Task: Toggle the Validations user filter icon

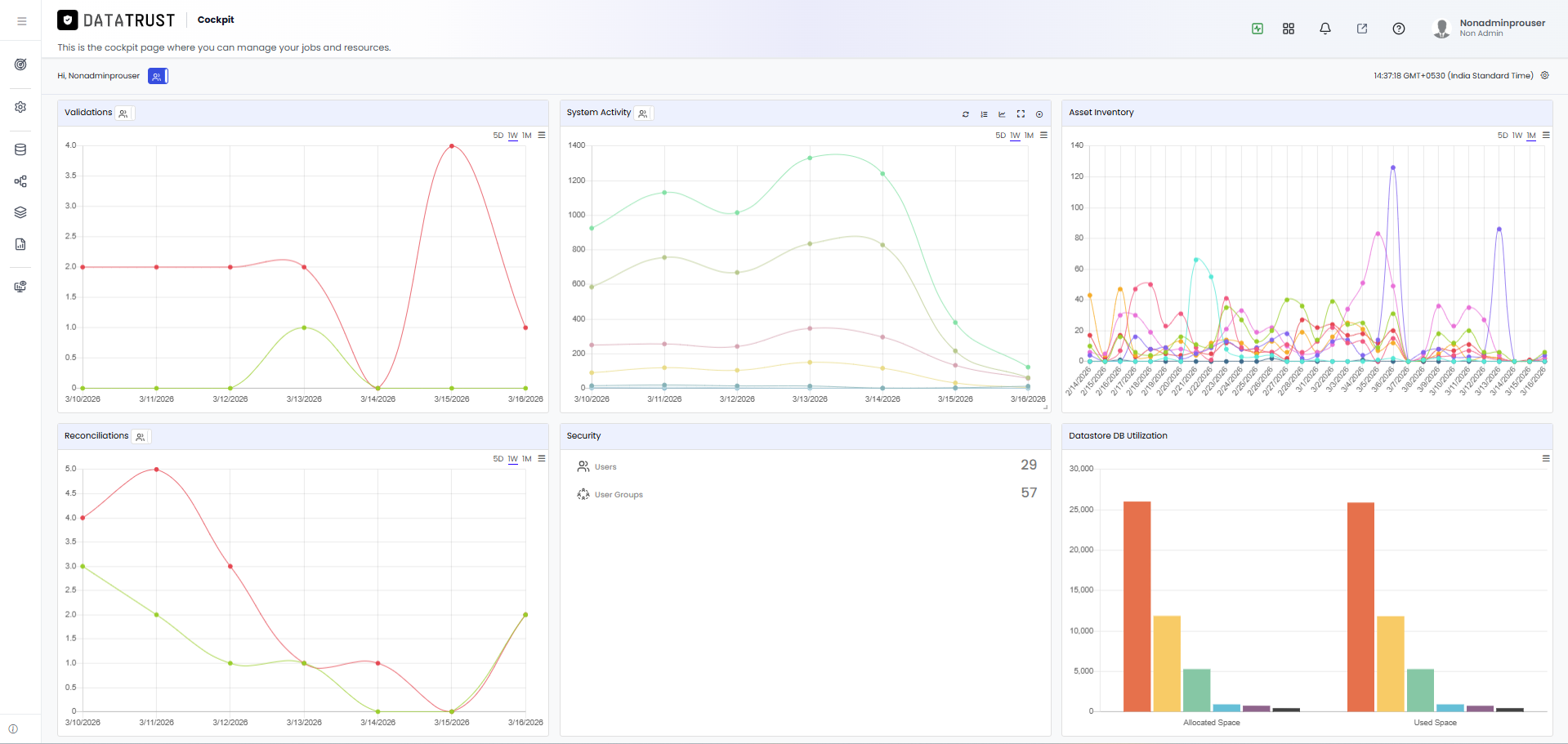Action: (x=123, y=114)
